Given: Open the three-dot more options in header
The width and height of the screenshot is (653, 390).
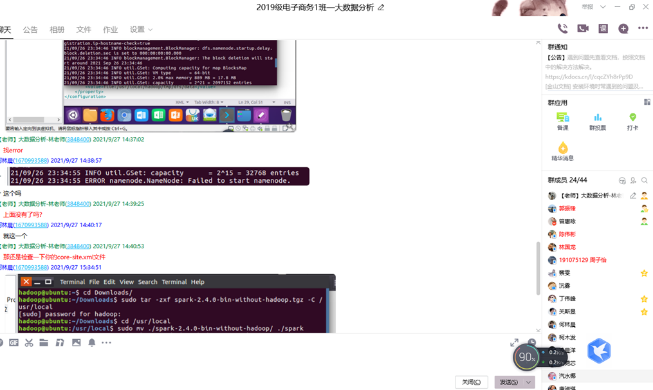Looking at the screenshot, I should click(643, 28).
